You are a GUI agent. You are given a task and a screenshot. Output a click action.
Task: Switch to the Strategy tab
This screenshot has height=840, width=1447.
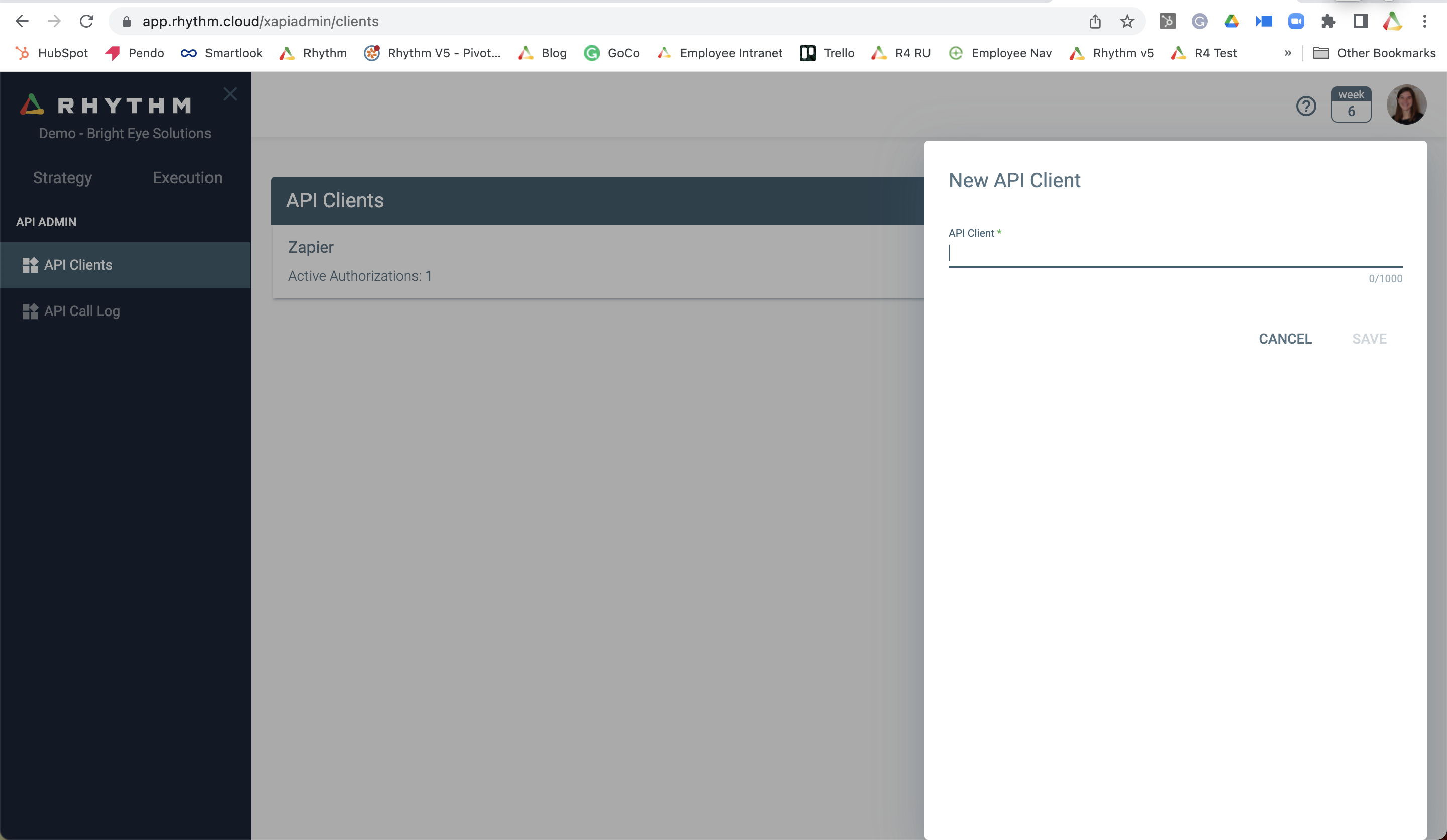[x=63, y=177]
